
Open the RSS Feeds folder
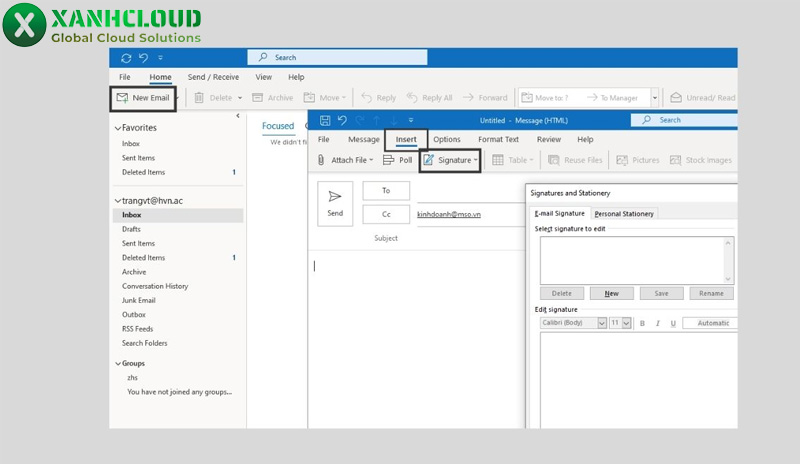coord(137,329)
